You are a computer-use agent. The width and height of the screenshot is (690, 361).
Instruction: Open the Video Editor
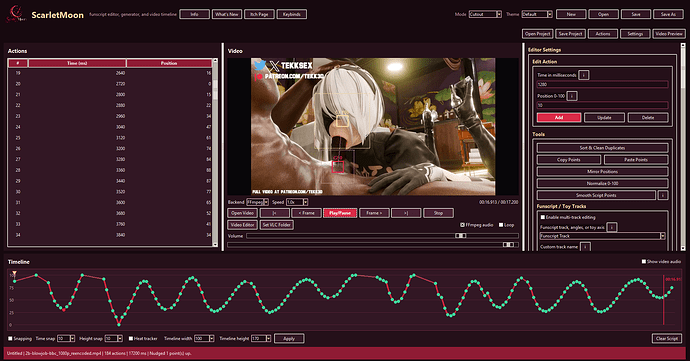click(x=242, y=225)
